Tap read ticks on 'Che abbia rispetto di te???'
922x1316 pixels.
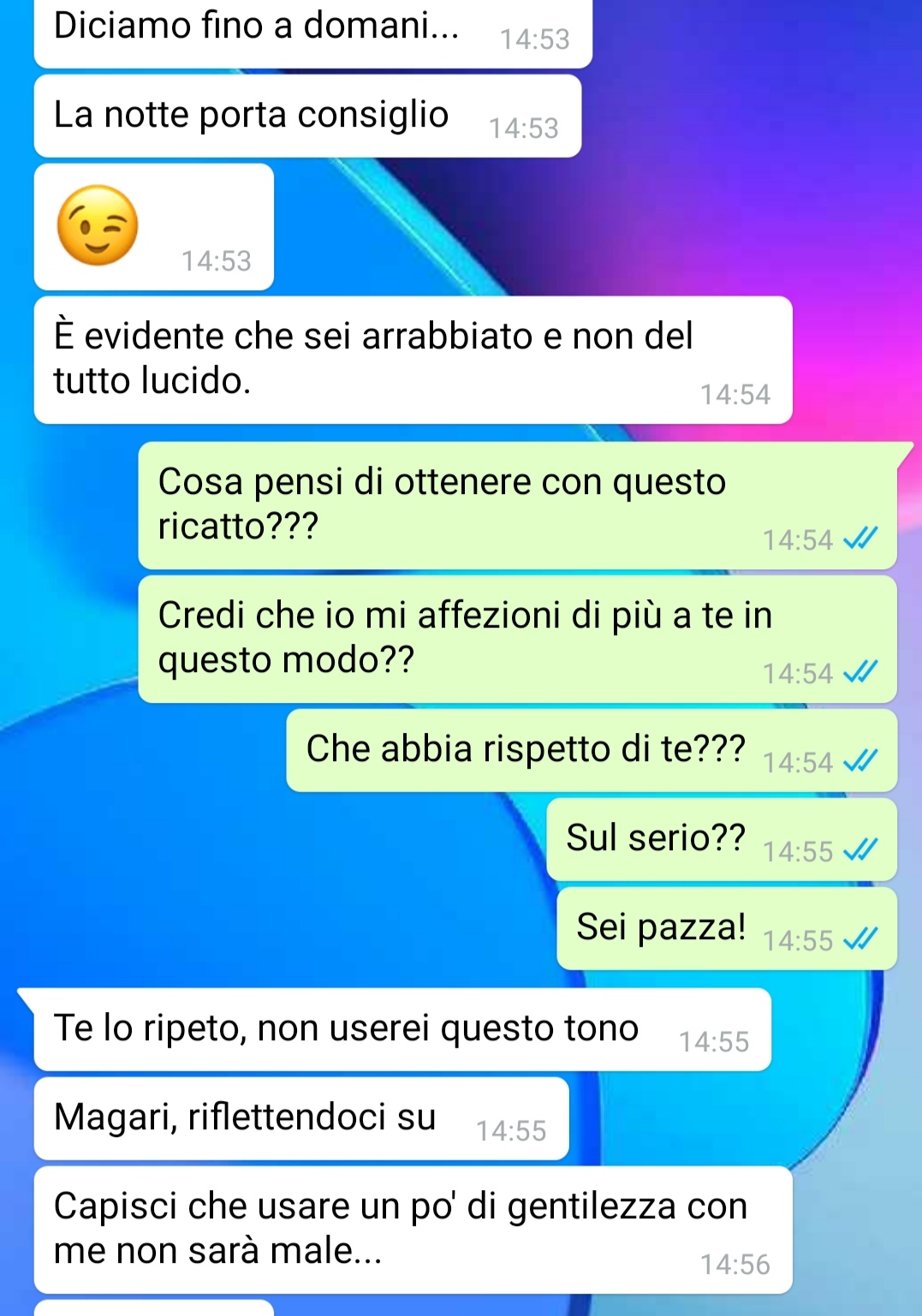tap(860, 761)
